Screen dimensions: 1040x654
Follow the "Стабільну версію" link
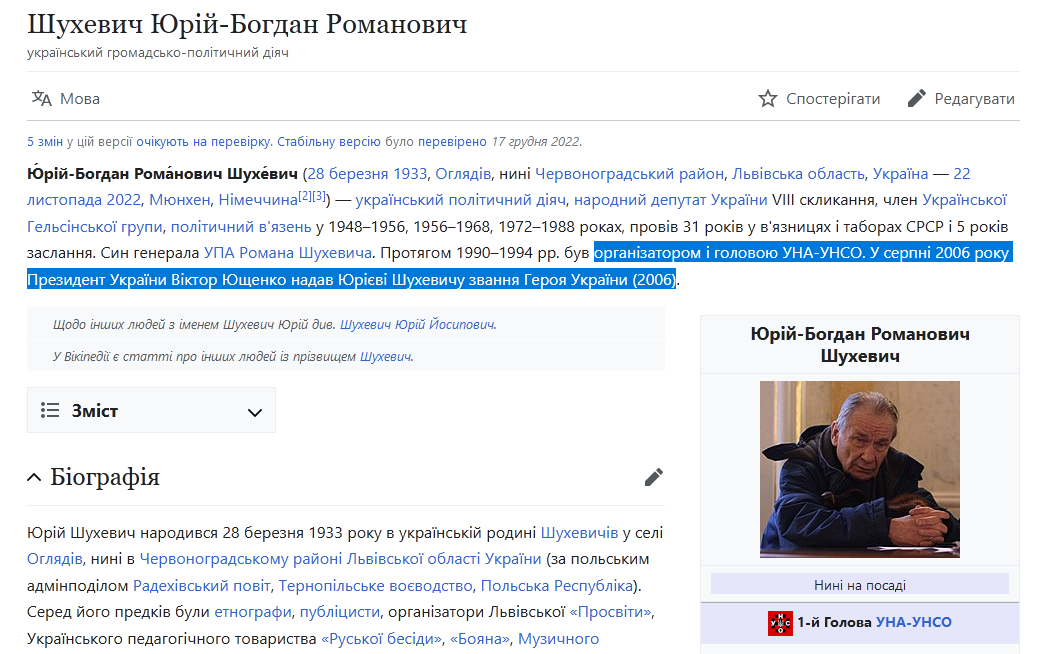tap(328, 141)
